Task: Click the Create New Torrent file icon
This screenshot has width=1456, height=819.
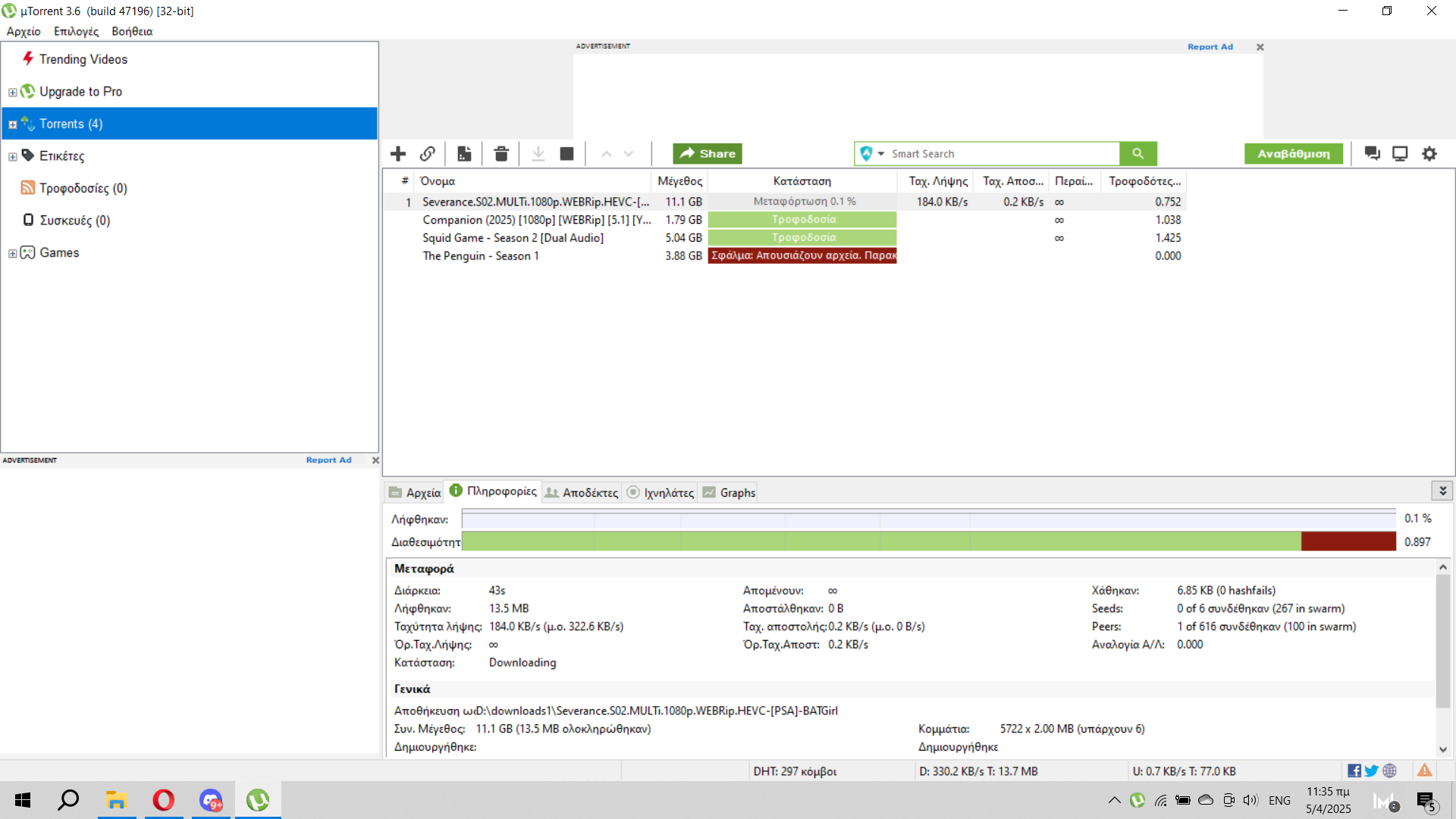Action: click(464, 154)
